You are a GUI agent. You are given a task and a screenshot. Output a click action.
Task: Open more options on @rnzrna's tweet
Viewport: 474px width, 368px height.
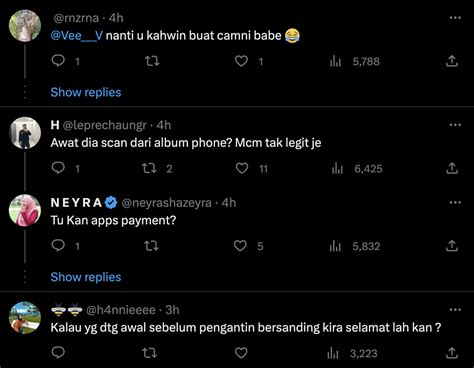[x=455, y=18]
